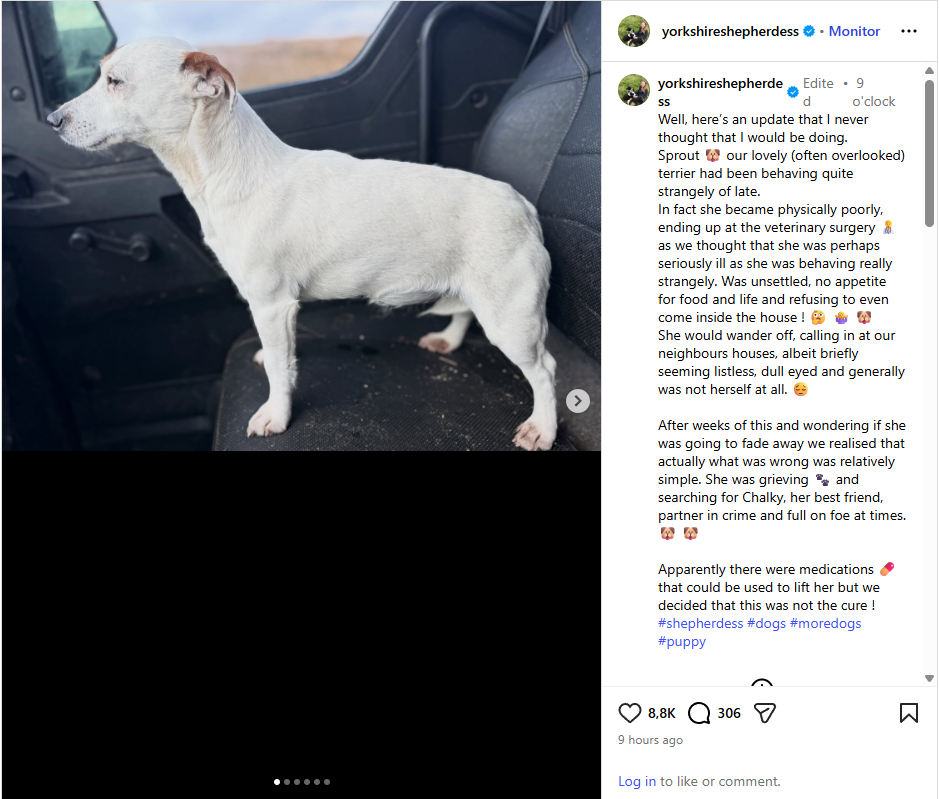
Task: Click scrollbar down arrow in caption
Action: (929, 679)
